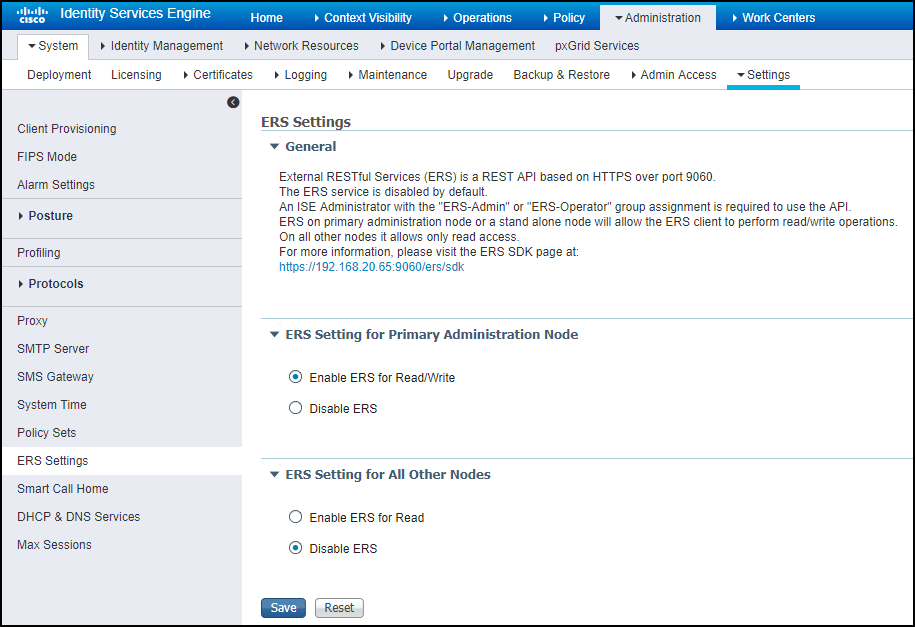The height and width of the screenshot is (627, 915).
Task: Open the Certificates menu
Action: coord(218,75)
